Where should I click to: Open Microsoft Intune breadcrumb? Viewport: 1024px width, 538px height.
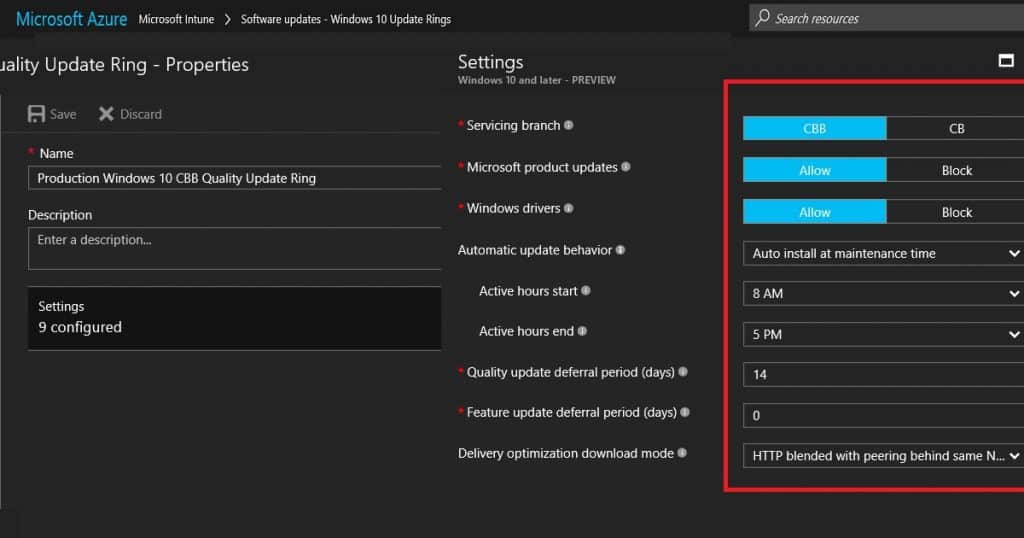pyautogui.click(x=176, y=20)
